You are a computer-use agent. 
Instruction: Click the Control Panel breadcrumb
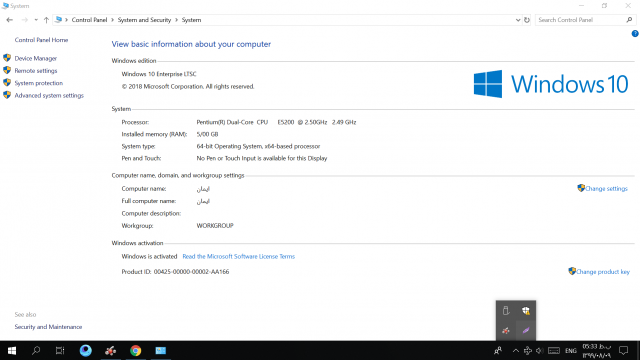(x=89, y=20)
